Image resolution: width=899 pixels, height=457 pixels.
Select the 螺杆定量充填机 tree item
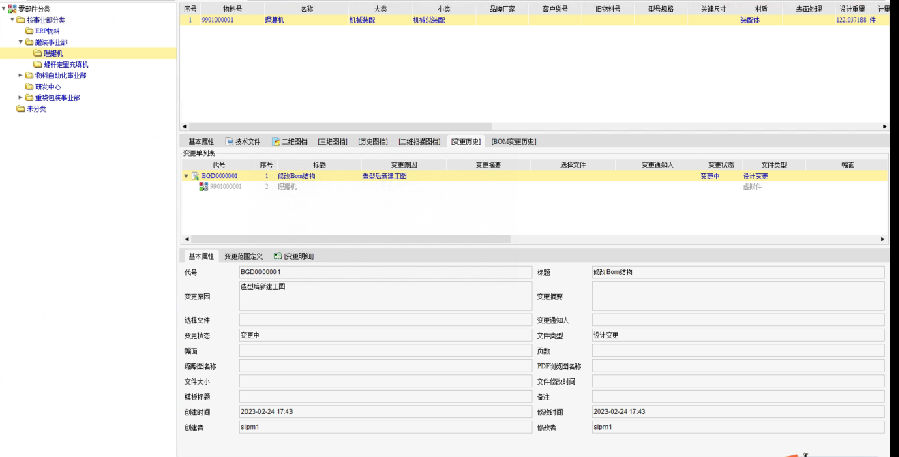click(x=66, y=65)
